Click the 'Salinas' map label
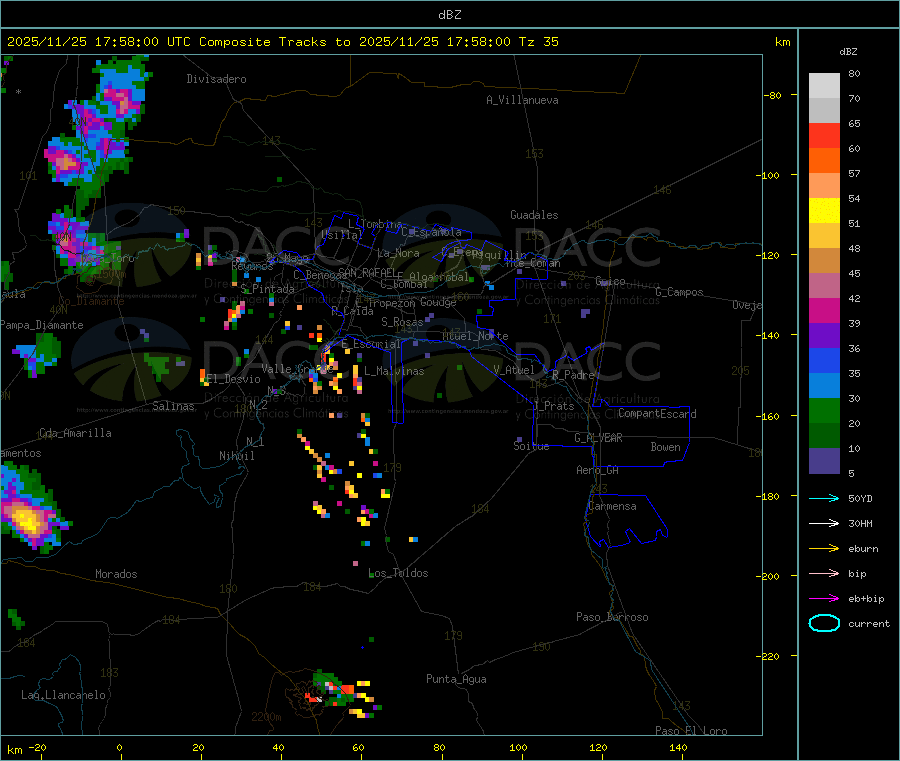 pos(173,406)
